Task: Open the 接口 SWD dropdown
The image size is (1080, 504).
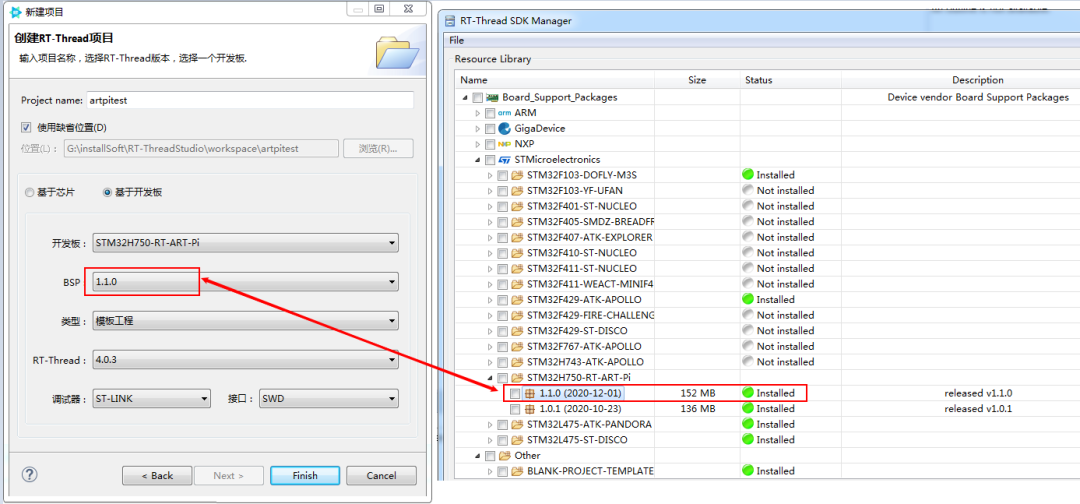Action: pos(329,399)
